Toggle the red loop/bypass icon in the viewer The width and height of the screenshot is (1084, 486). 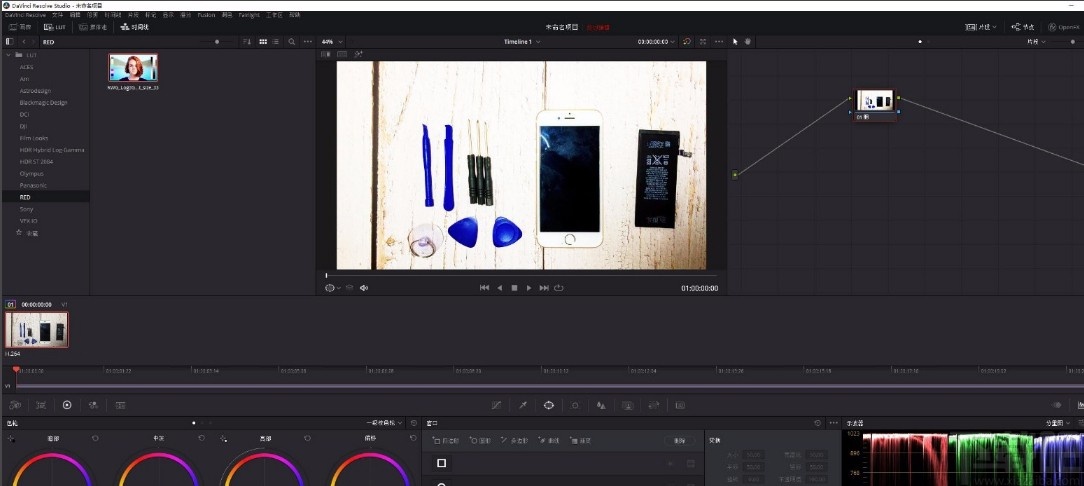coord(686,41)
